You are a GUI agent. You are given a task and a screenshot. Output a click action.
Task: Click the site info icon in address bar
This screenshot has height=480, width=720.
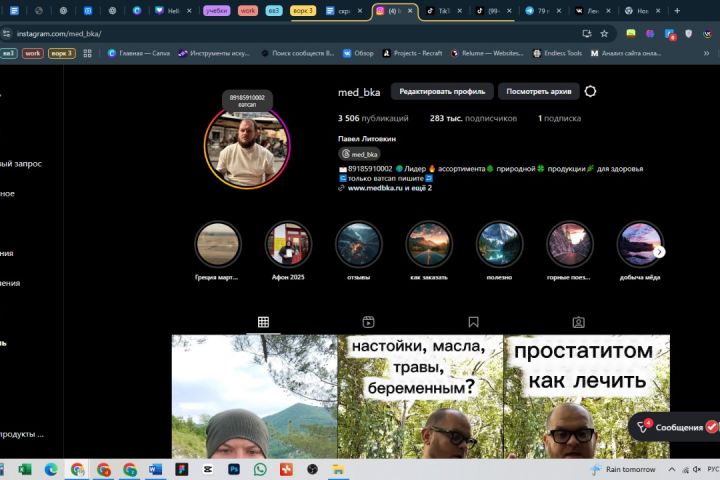6,34
